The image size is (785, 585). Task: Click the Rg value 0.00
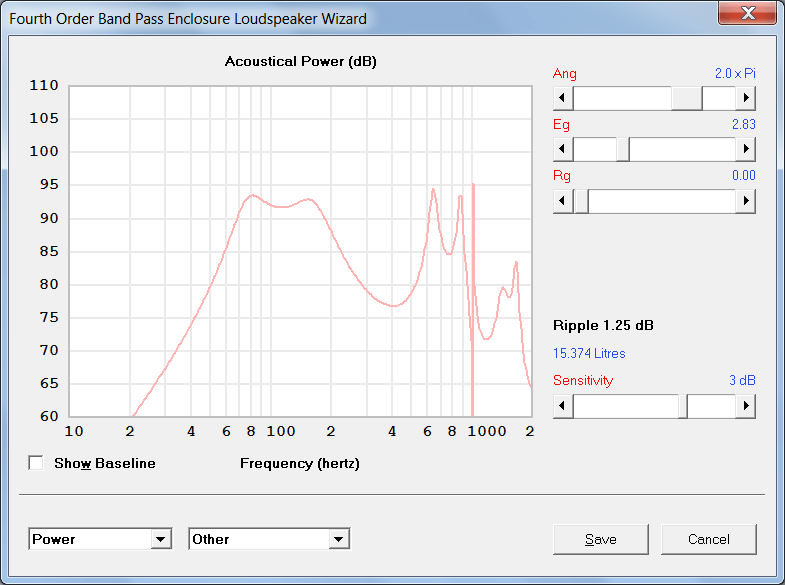point(743,176)
